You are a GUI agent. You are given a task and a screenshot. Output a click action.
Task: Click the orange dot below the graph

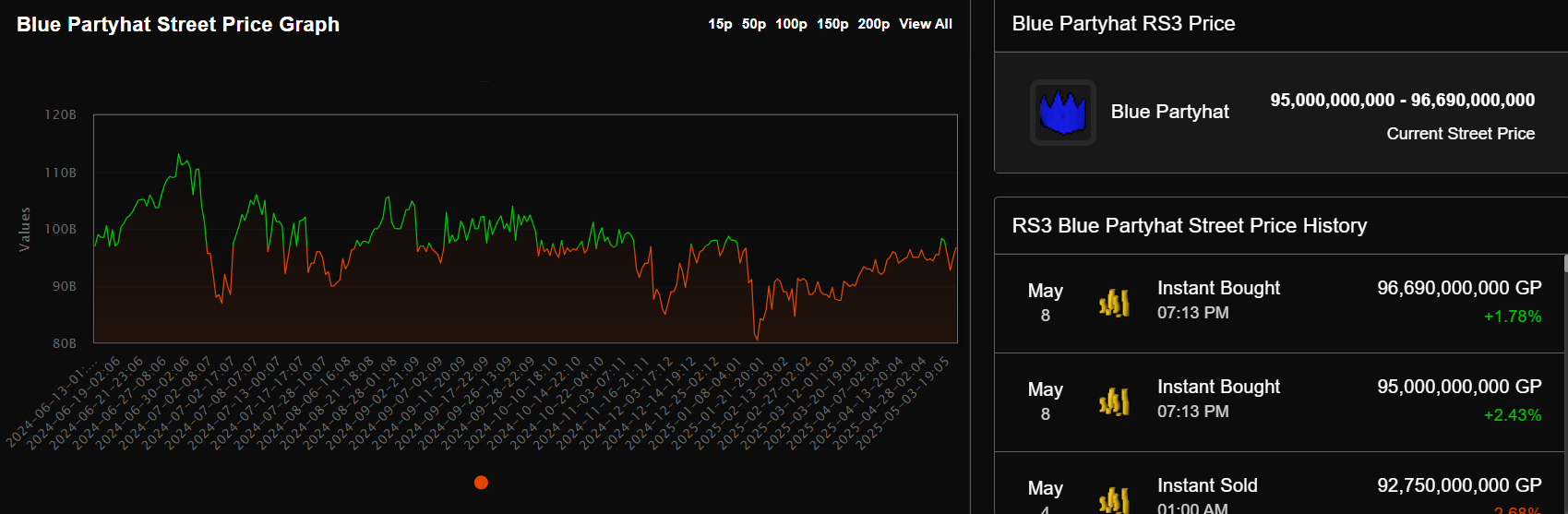click(x=481, y=483)
